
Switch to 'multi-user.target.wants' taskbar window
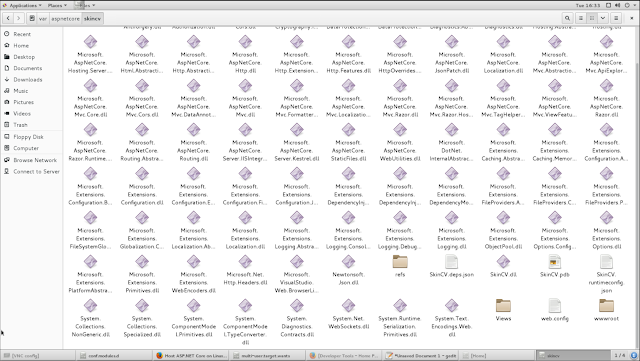267,356
